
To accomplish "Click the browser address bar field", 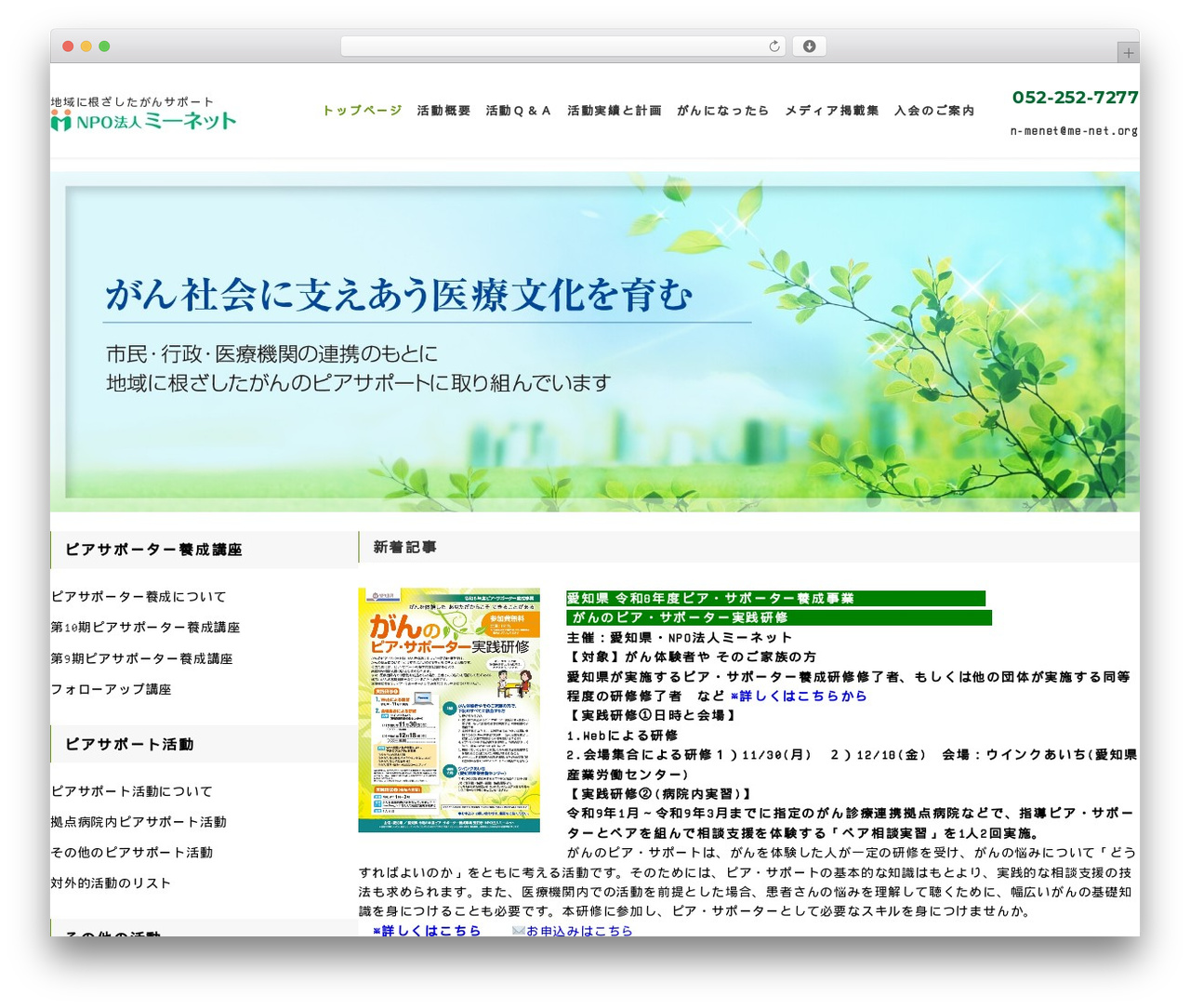I will [x=562, y=46].
